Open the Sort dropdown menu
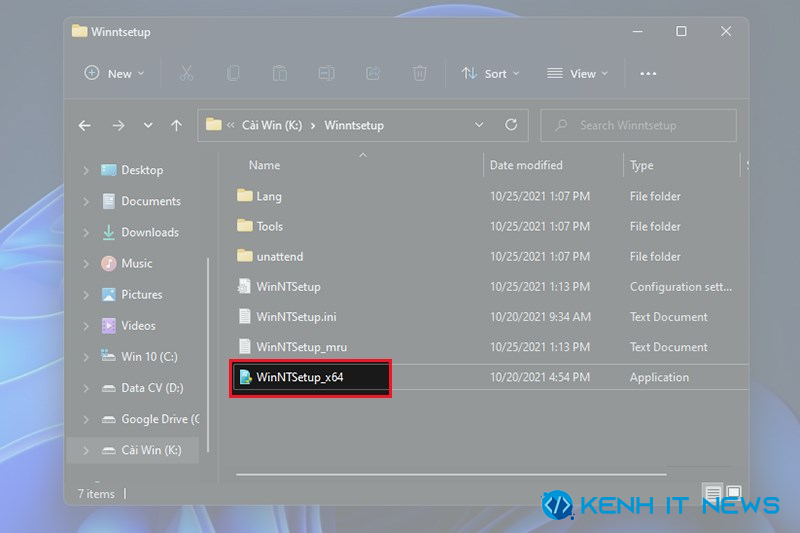800x533 pixels. click(490, 73)
